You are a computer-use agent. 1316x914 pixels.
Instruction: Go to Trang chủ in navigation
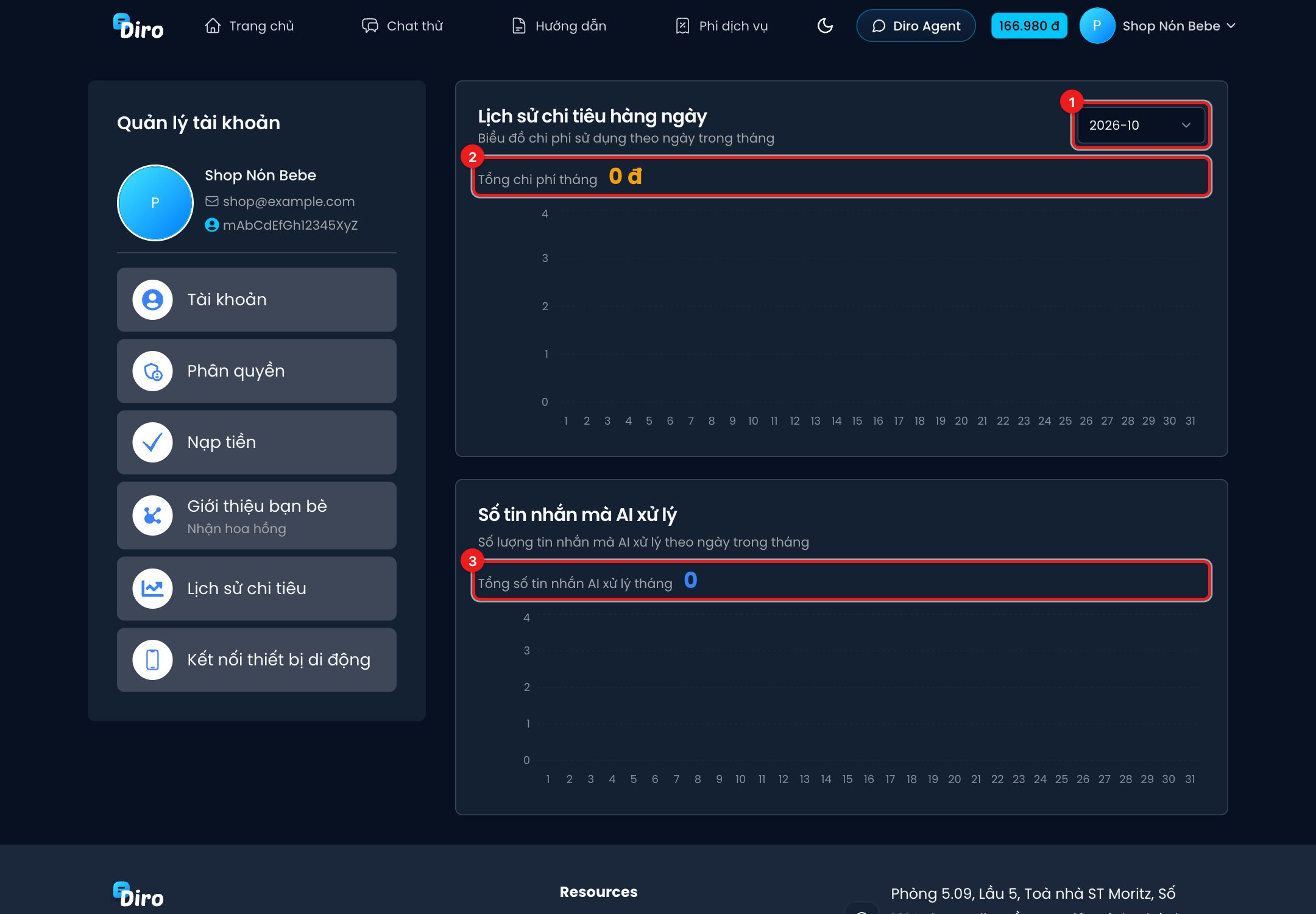tap(250, 26)
